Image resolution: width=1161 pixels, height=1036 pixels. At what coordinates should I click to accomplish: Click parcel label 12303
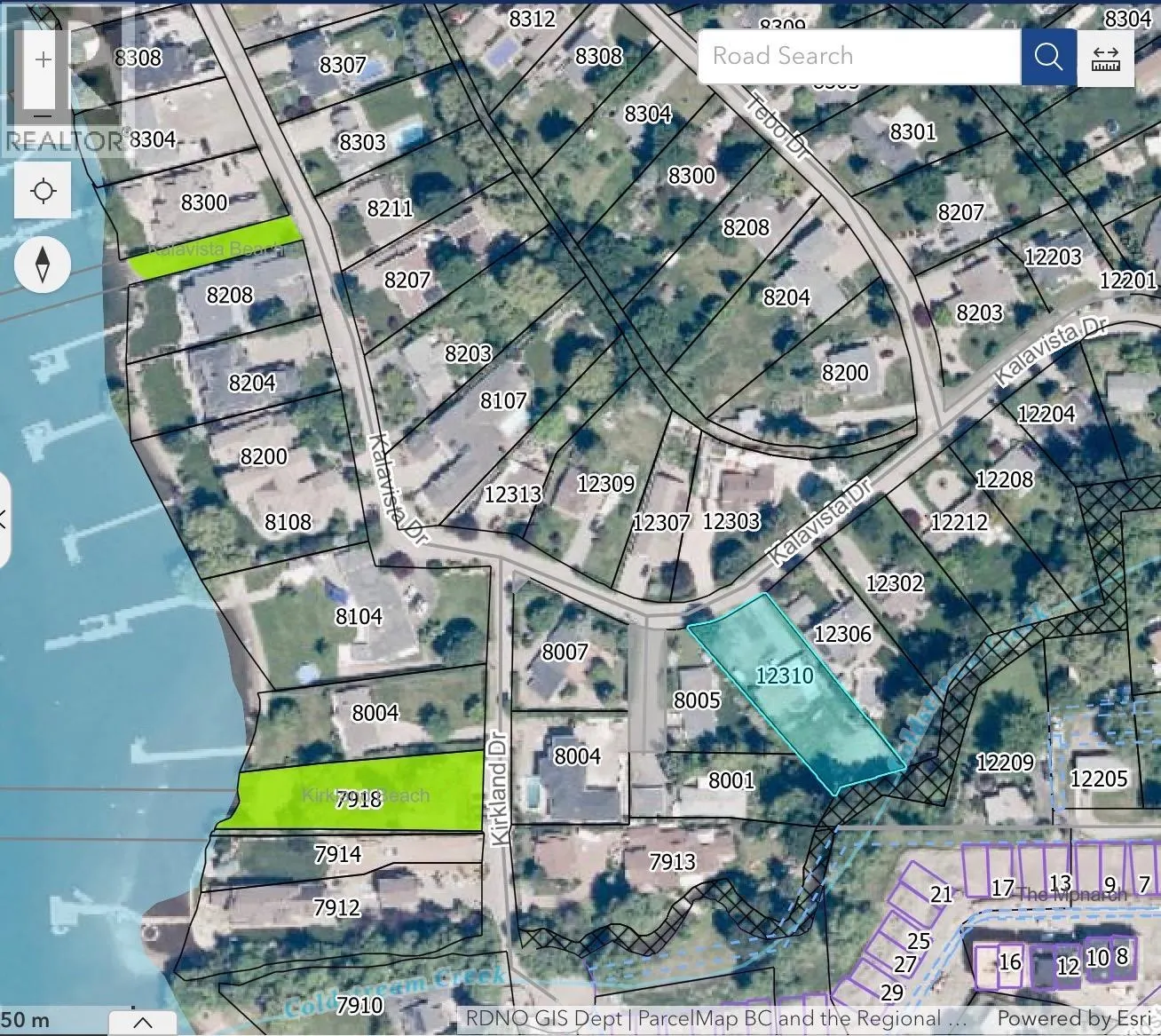(x=731, y=520)
